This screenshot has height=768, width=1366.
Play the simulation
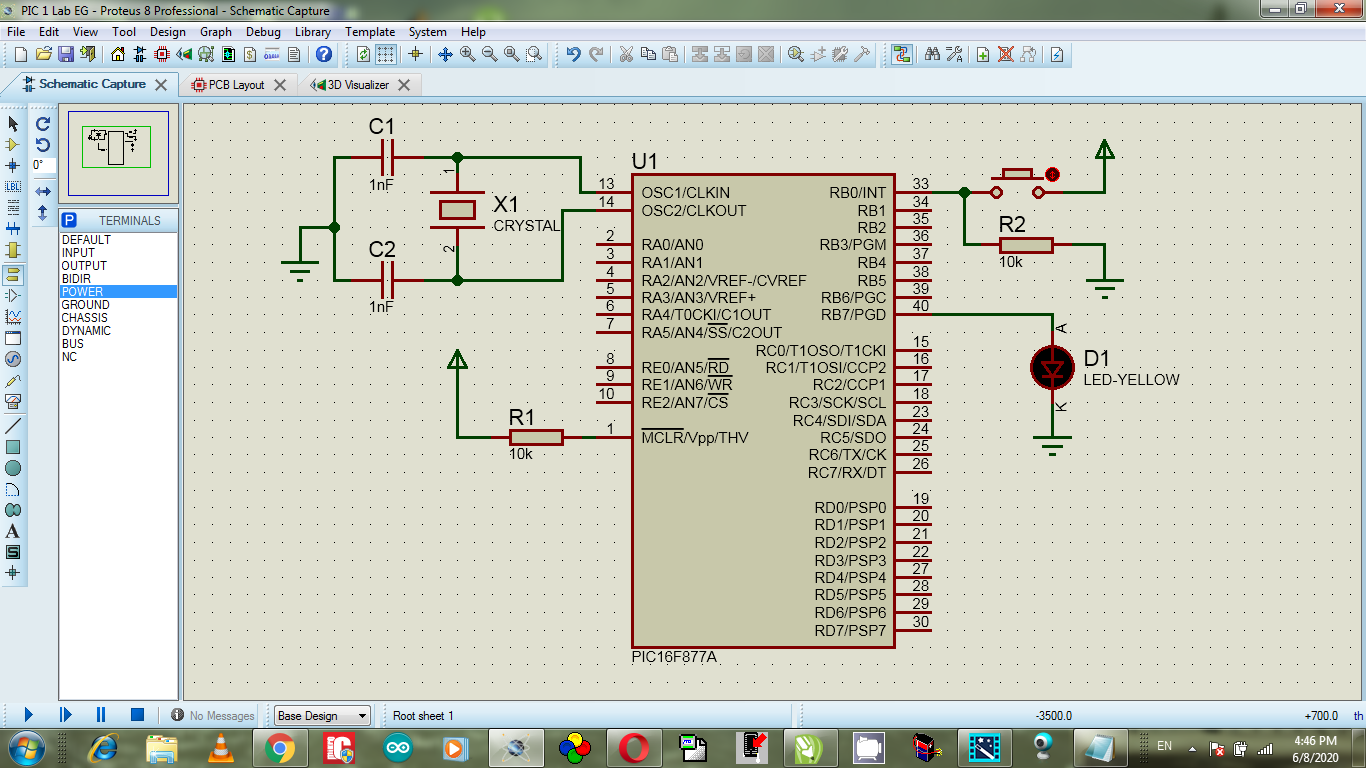[28, 715]
